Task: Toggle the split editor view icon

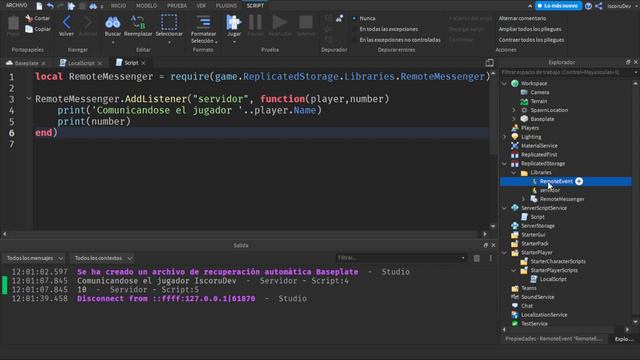Action: (x=489, y=63)
